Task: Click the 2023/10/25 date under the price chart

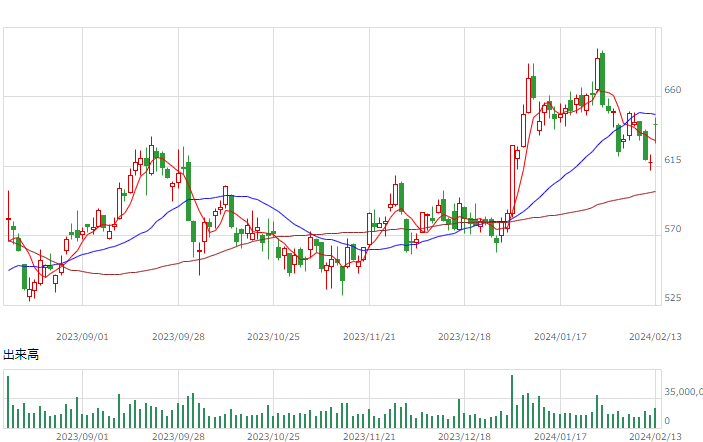Action: point(273,337)
